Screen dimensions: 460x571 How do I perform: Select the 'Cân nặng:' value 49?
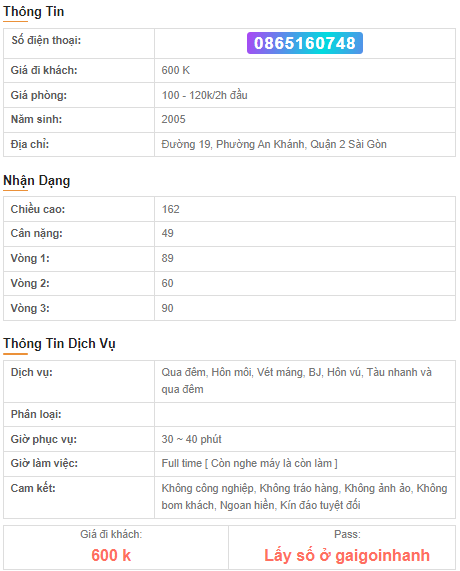(x=168, y=233)
